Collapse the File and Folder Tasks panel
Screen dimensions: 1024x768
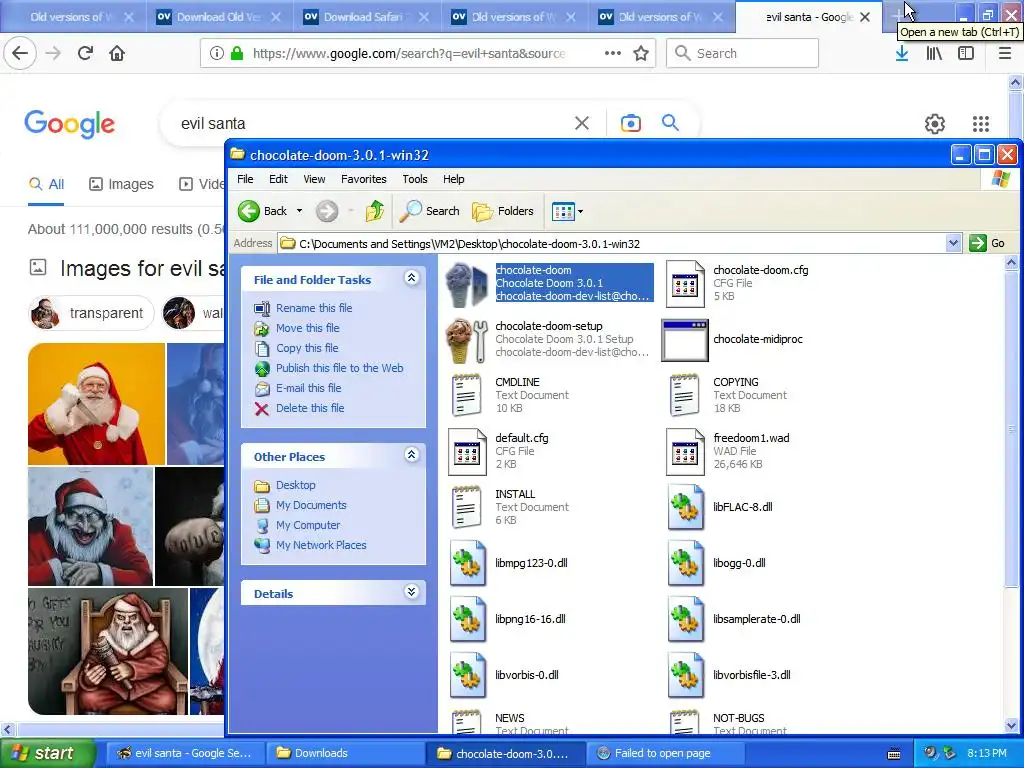(x=411, y=278)
